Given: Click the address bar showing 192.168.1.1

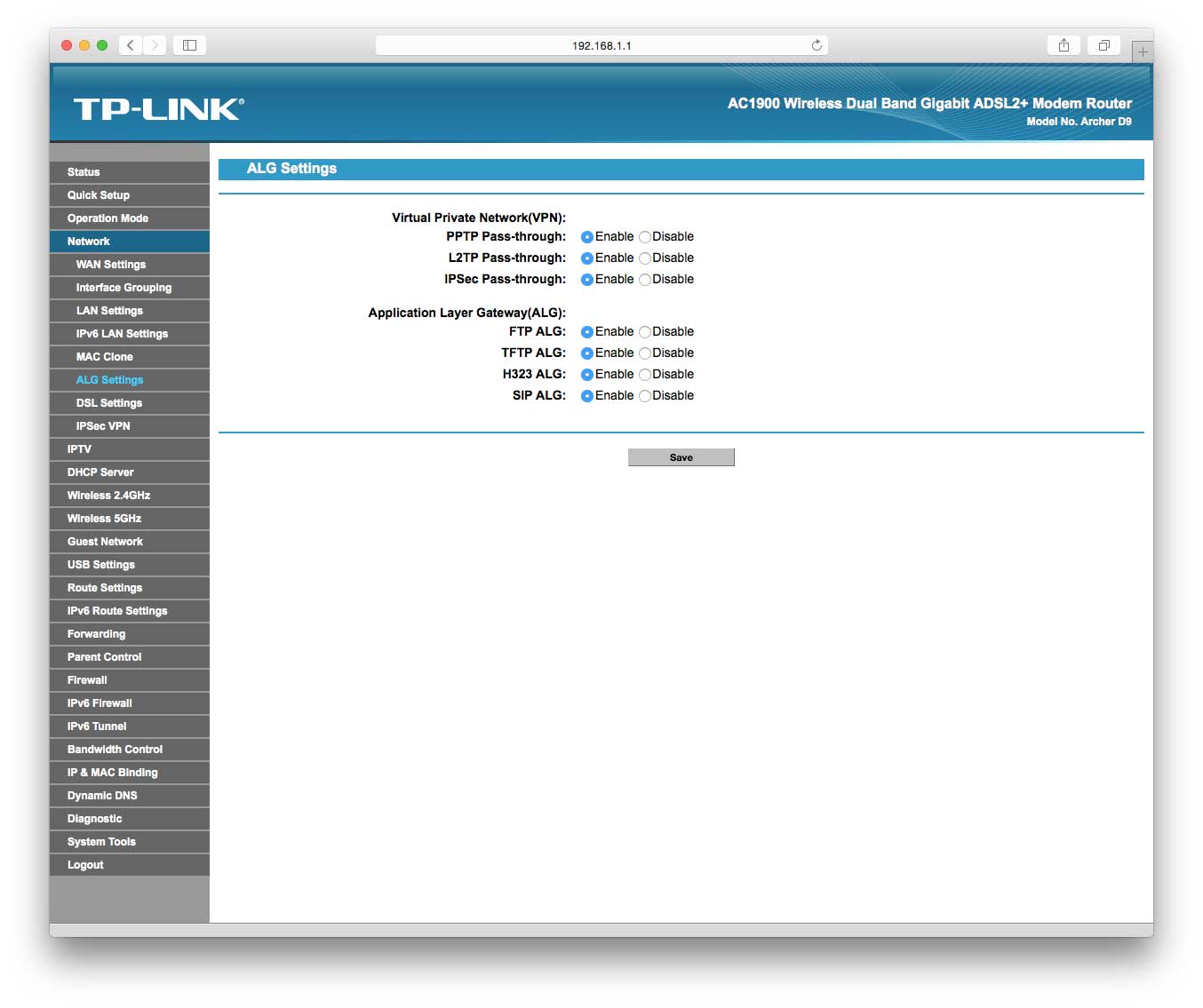Looking at the screenshot, I should (x=601, y=45).
